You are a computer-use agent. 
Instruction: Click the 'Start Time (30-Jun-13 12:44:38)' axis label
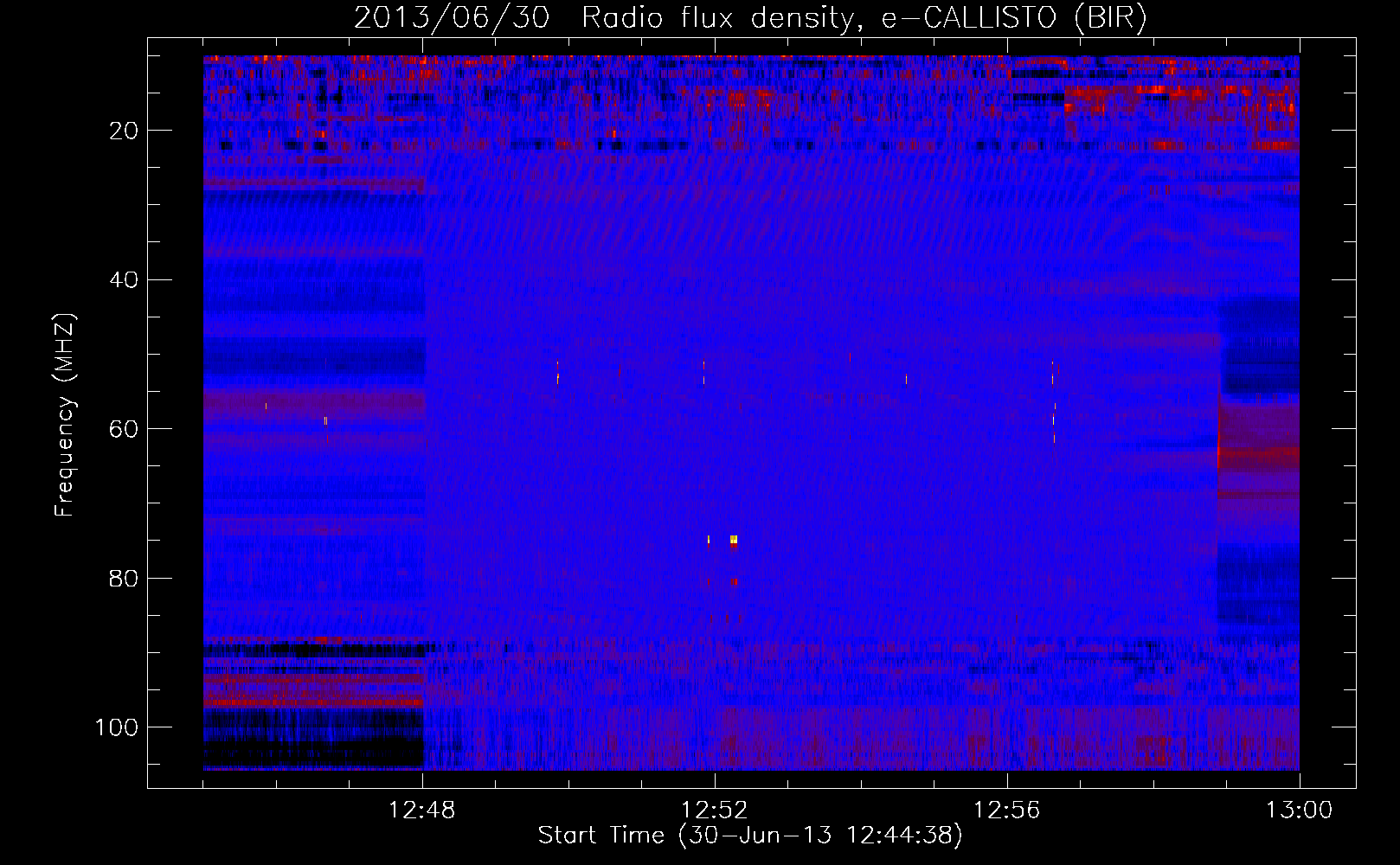click(750, 836)
